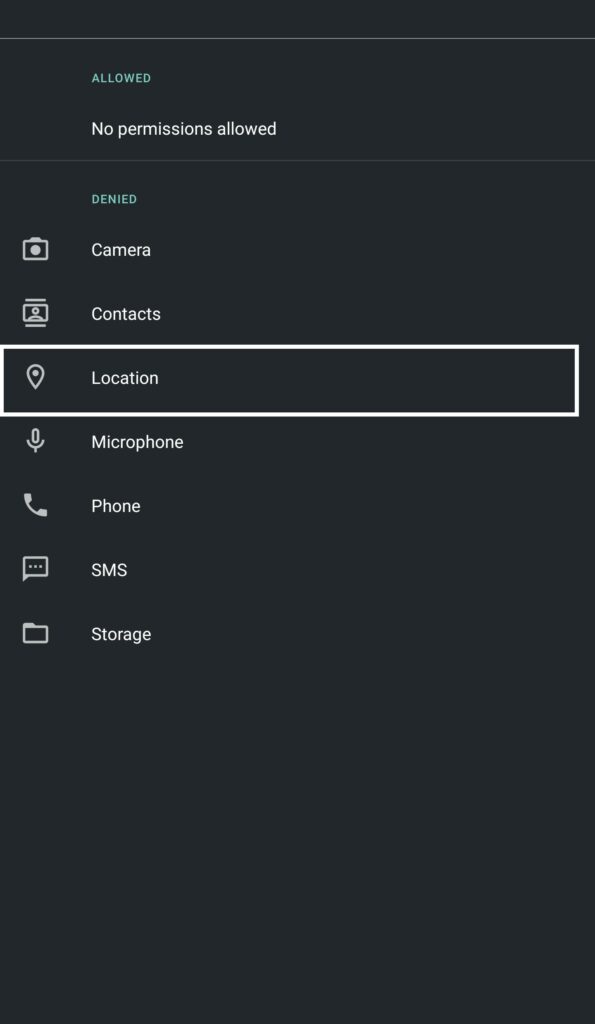
Task: Open the Phone permission label
Action: click(x=116, y=505)
